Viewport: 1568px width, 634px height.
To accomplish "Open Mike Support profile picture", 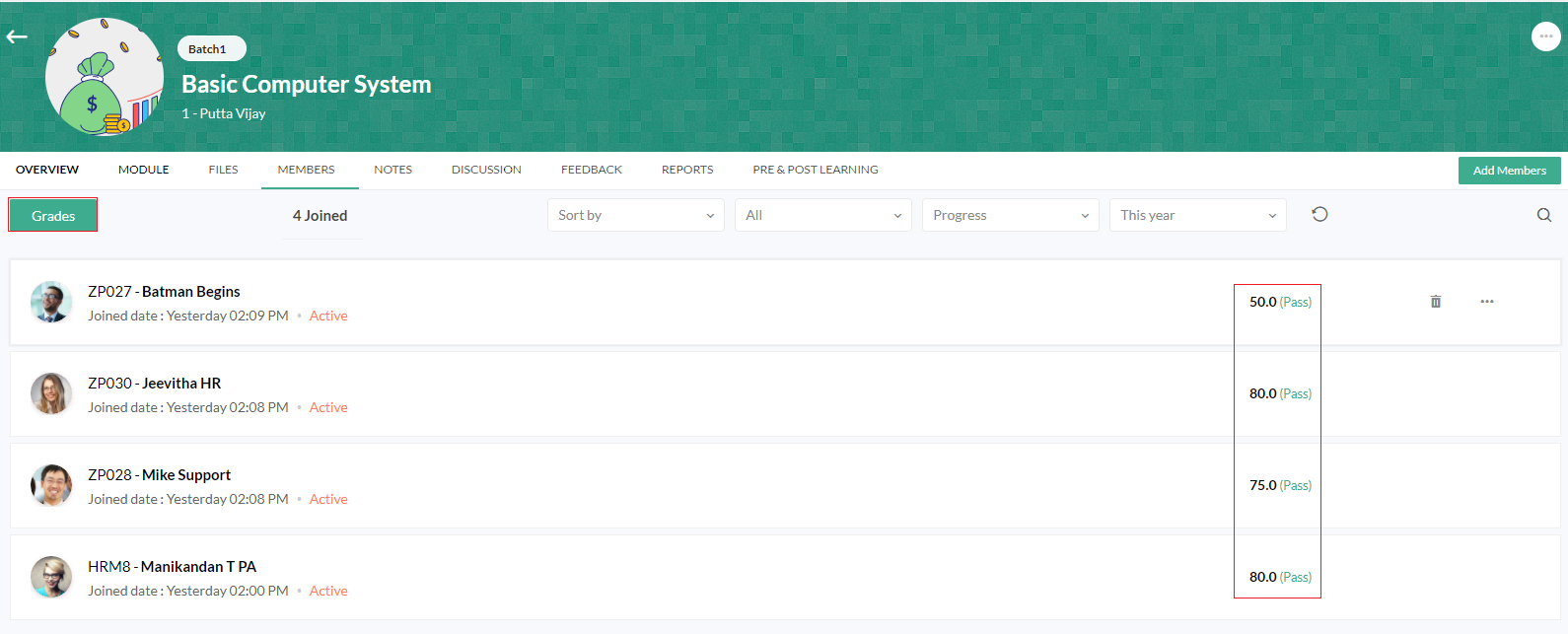I will pyautogui.click(x=51, y=486).
